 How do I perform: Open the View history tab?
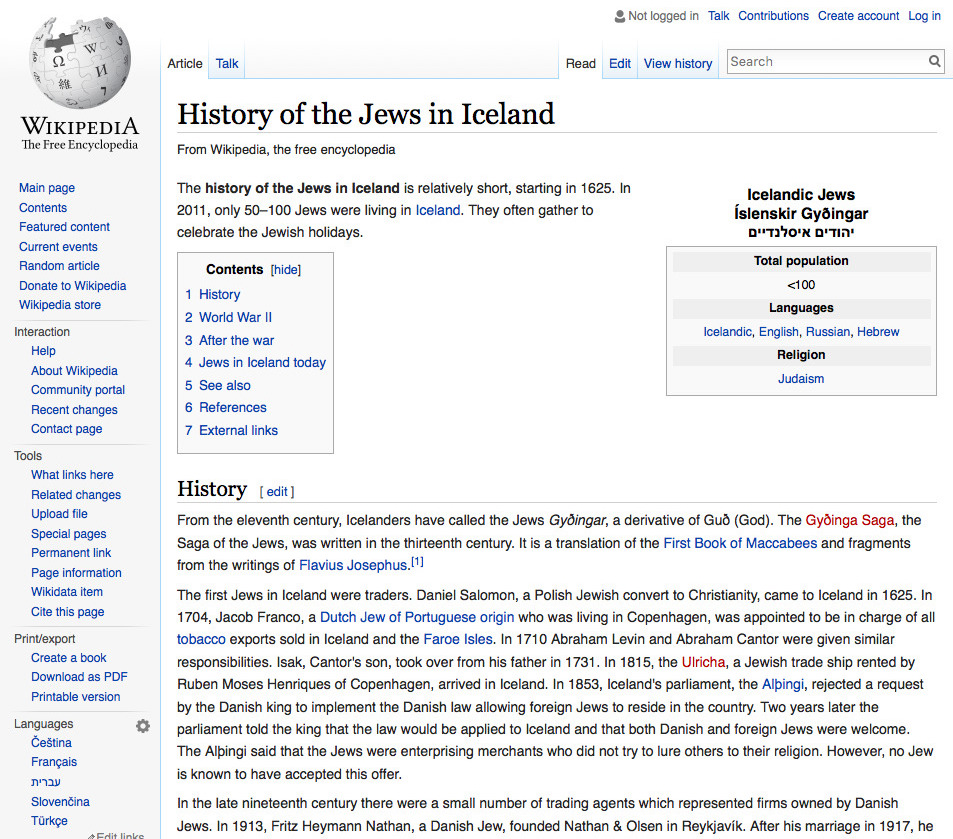click(x=677, y=63)
